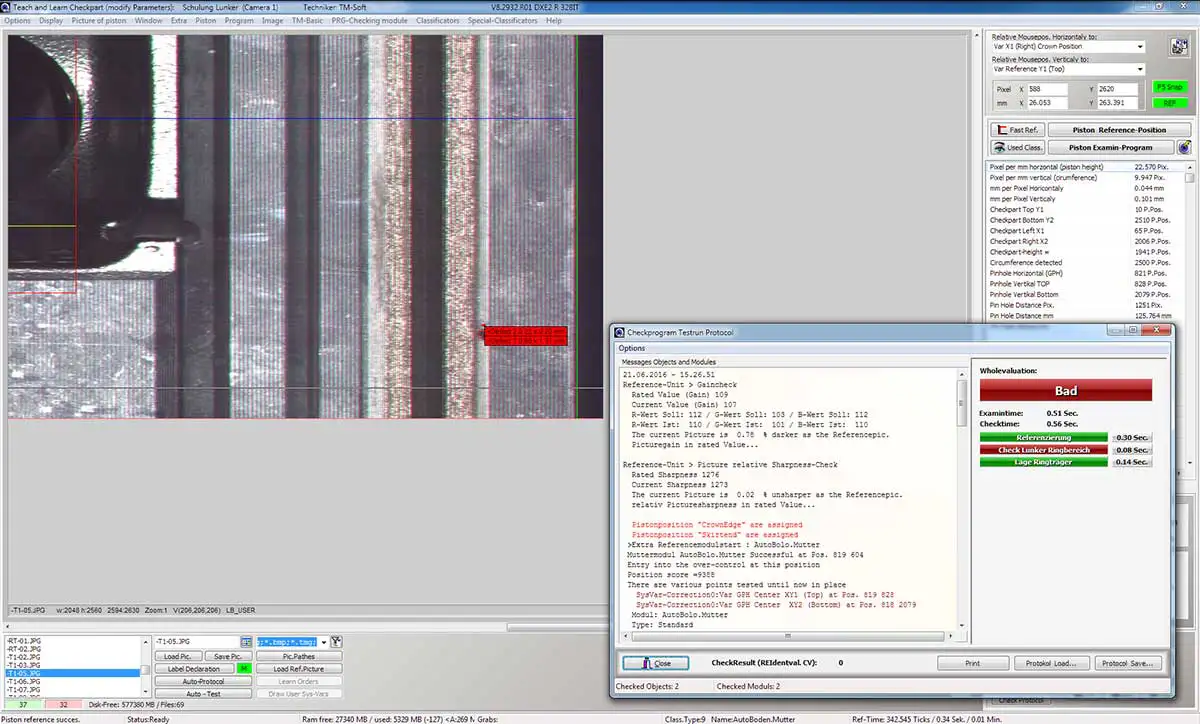This screenshot has width=1200, height=724.
Task: Click the Check Lunker Ringbereich result bar
Action: [1044, 449]
